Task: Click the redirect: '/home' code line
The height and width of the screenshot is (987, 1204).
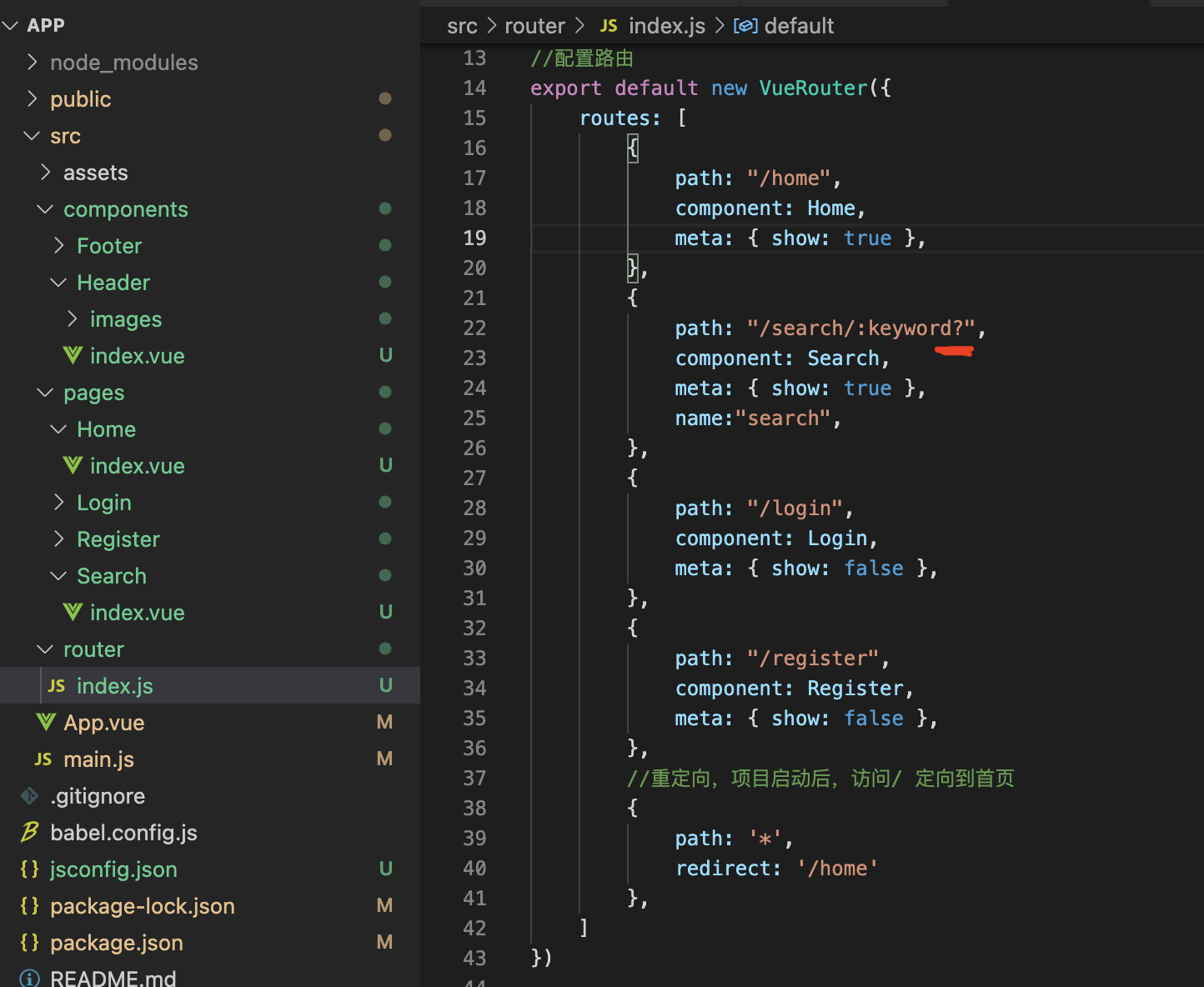Action: (x=777, y=868)
